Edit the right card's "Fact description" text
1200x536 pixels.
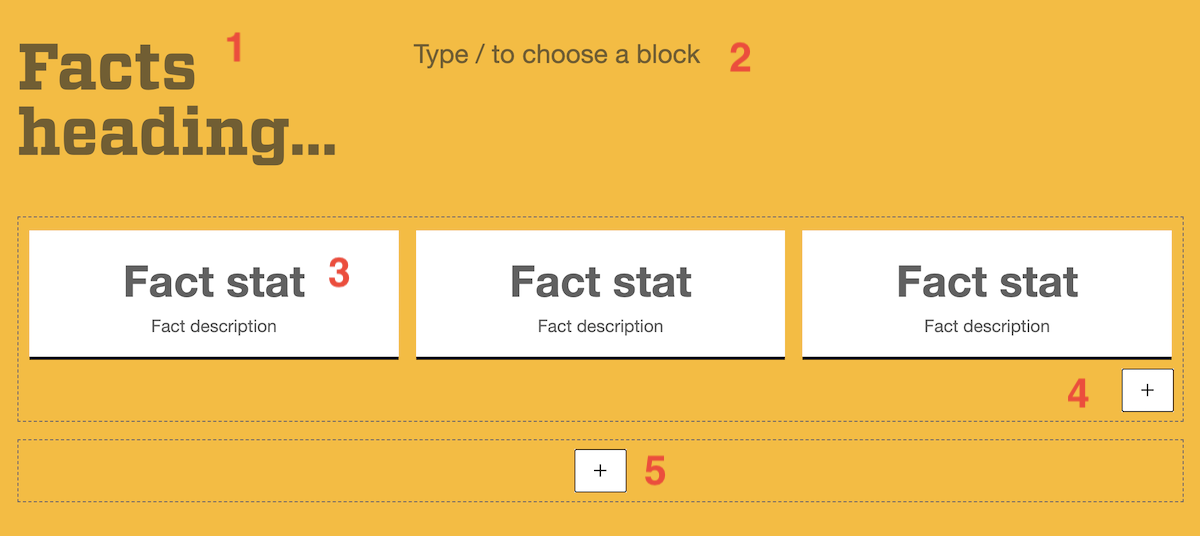pyautogui.click(x=987, y=326)
